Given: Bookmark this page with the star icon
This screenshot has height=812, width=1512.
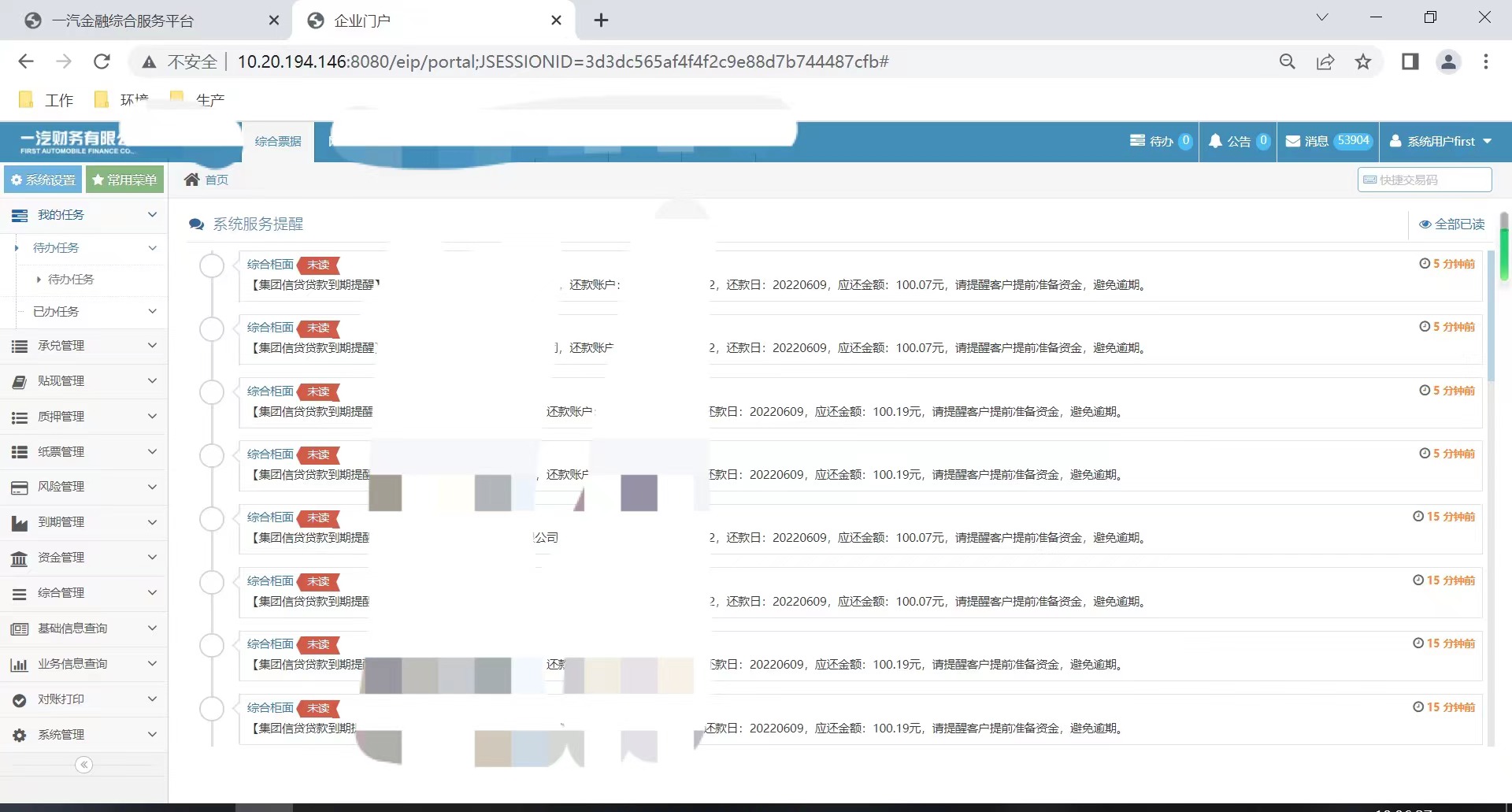Looking at the screenshot, I should (1363, 61).
